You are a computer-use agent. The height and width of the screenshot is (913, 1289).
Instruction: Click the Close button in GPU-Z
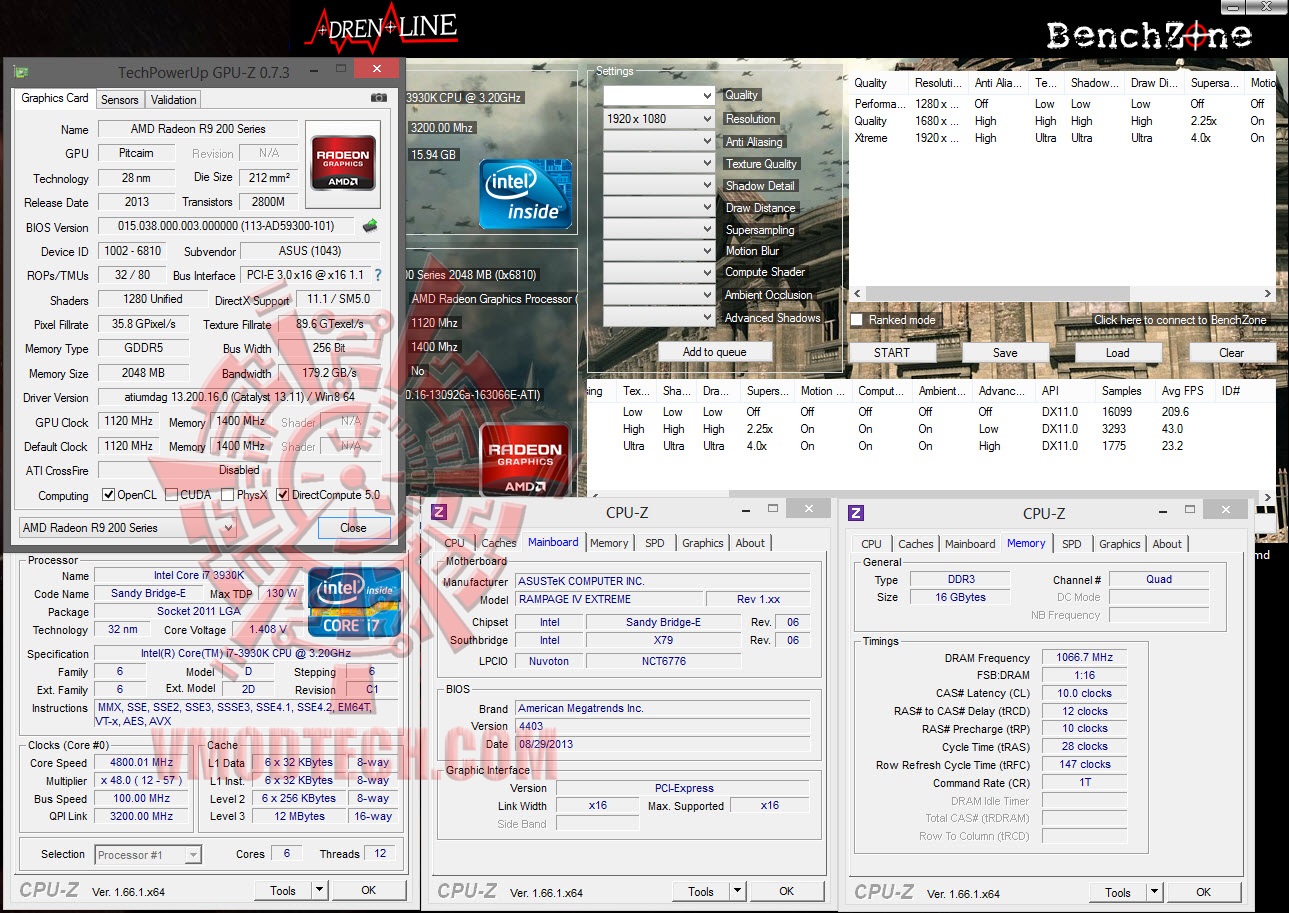click(353, 528)
